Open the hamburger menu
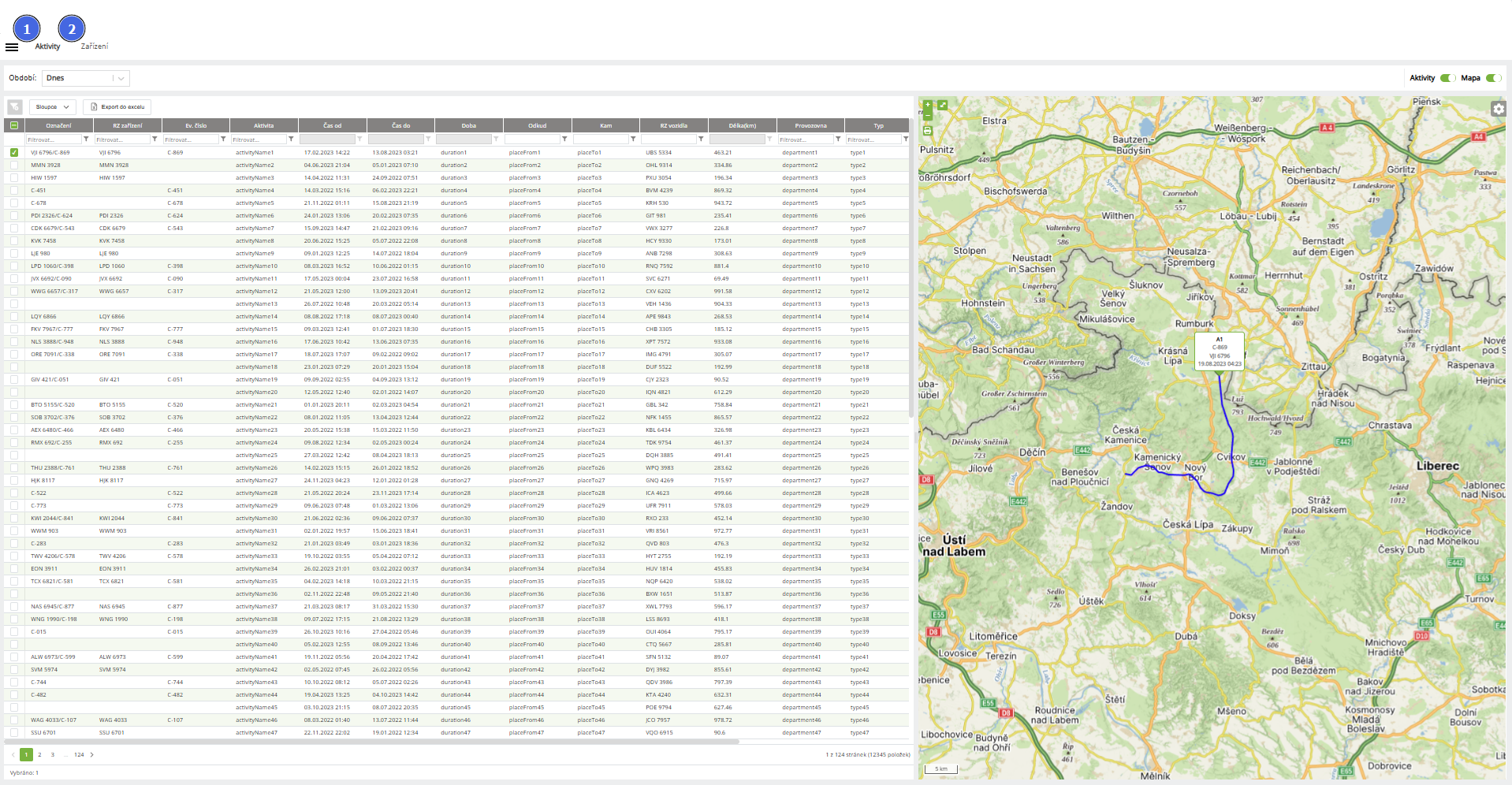The width and height of the screenshot is (1512, 785). 12,47
